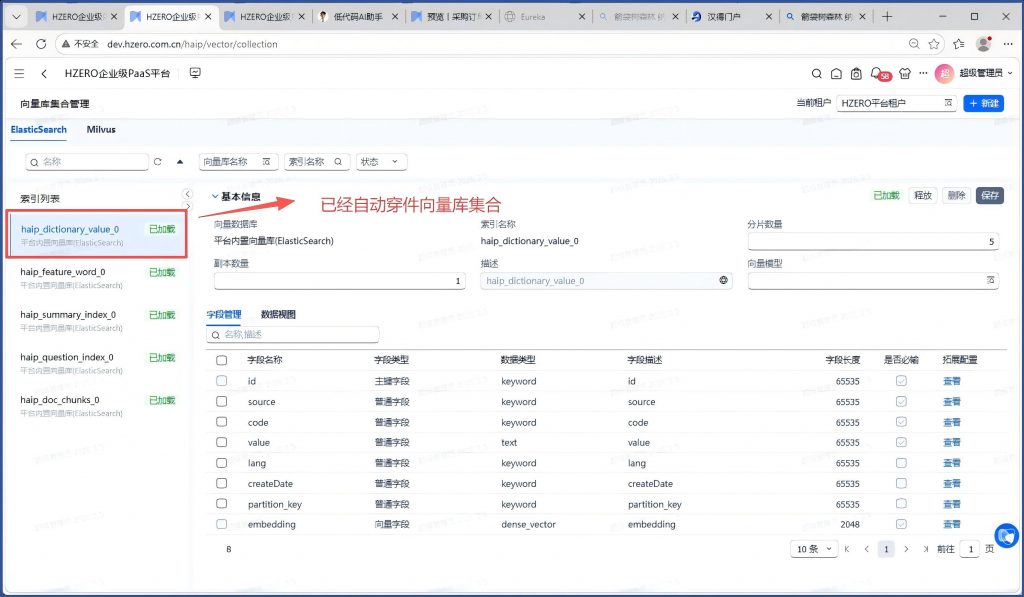Open the 10 条 page size dropdown
Image resolution: width=1024 pixels, height=597 pixels.
click(813, 549)
